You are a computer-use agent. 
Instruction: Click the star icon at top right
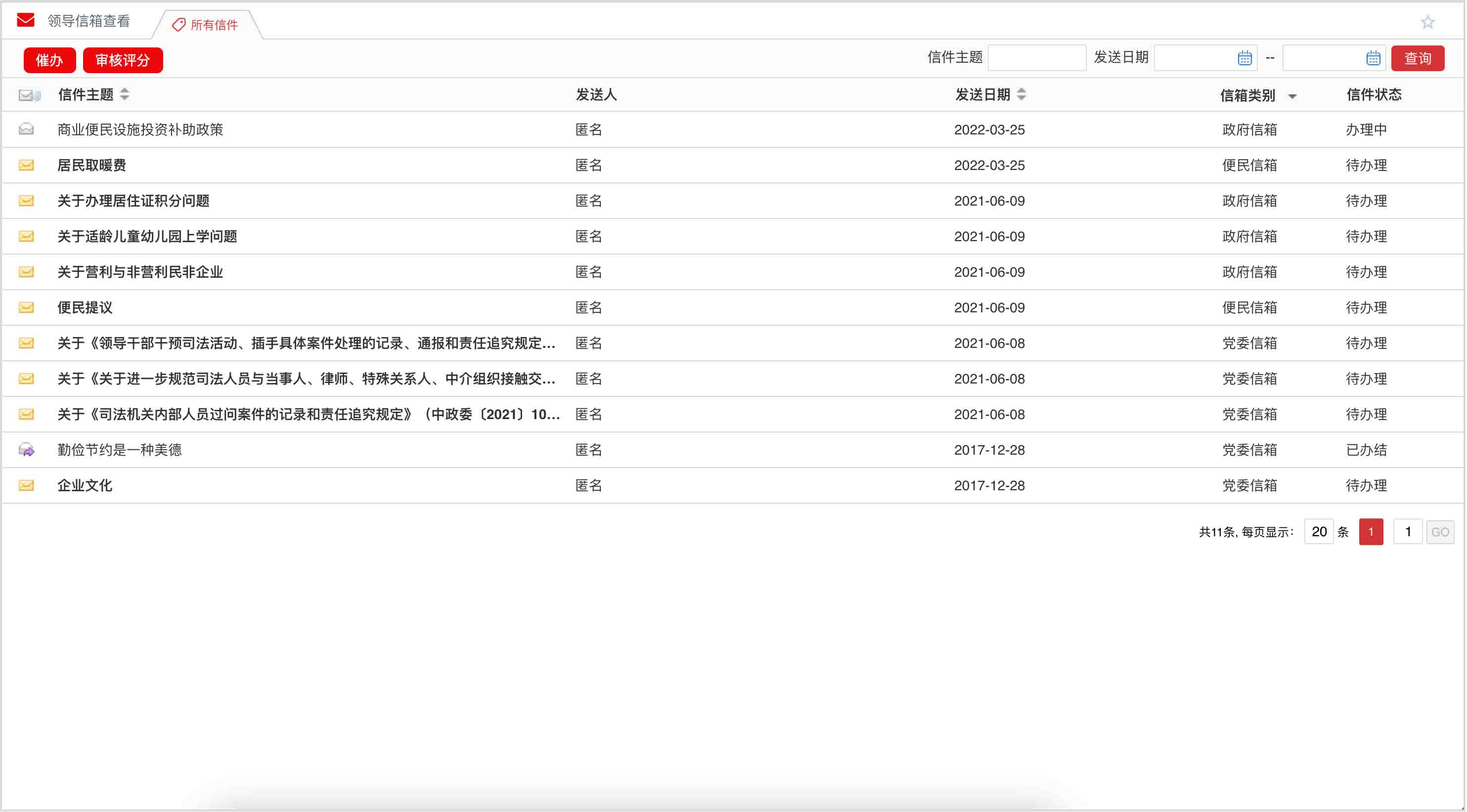click(1428, 22)
